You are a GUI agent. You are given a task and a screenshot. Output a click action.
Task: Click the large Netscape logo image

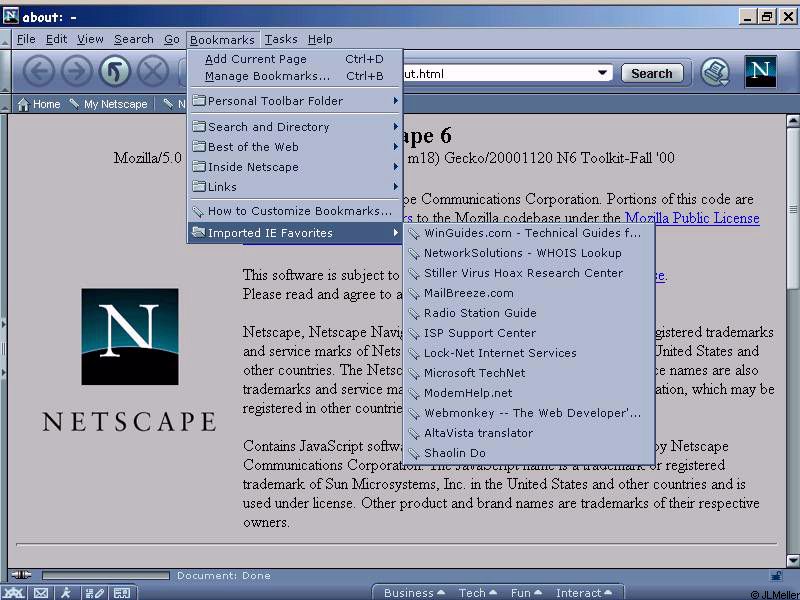tap(130, 337)
